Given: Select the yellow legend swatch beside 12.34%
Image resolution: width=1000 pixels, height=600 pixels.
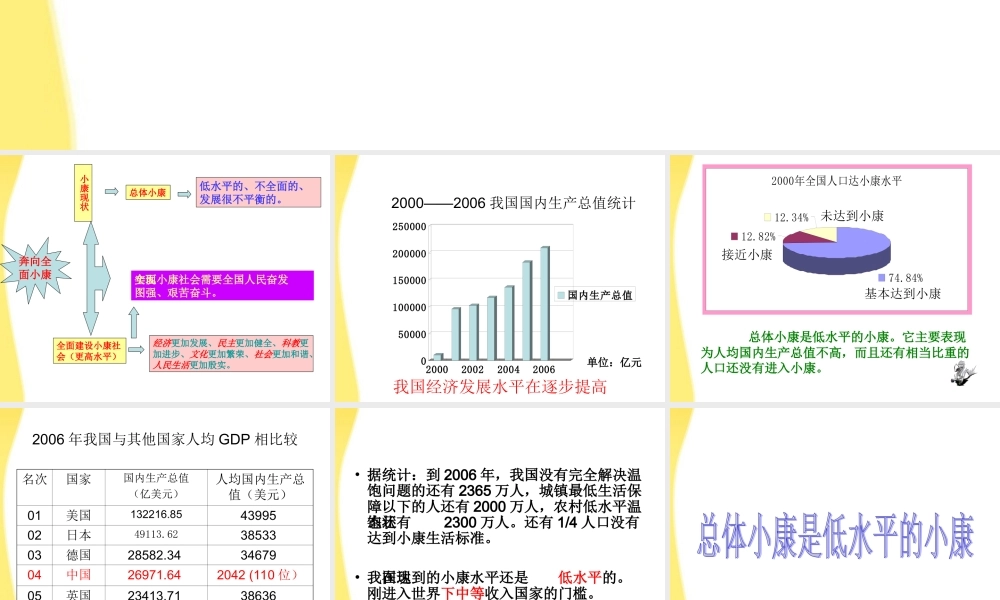Looking at the screenshot, I should 767,217.
